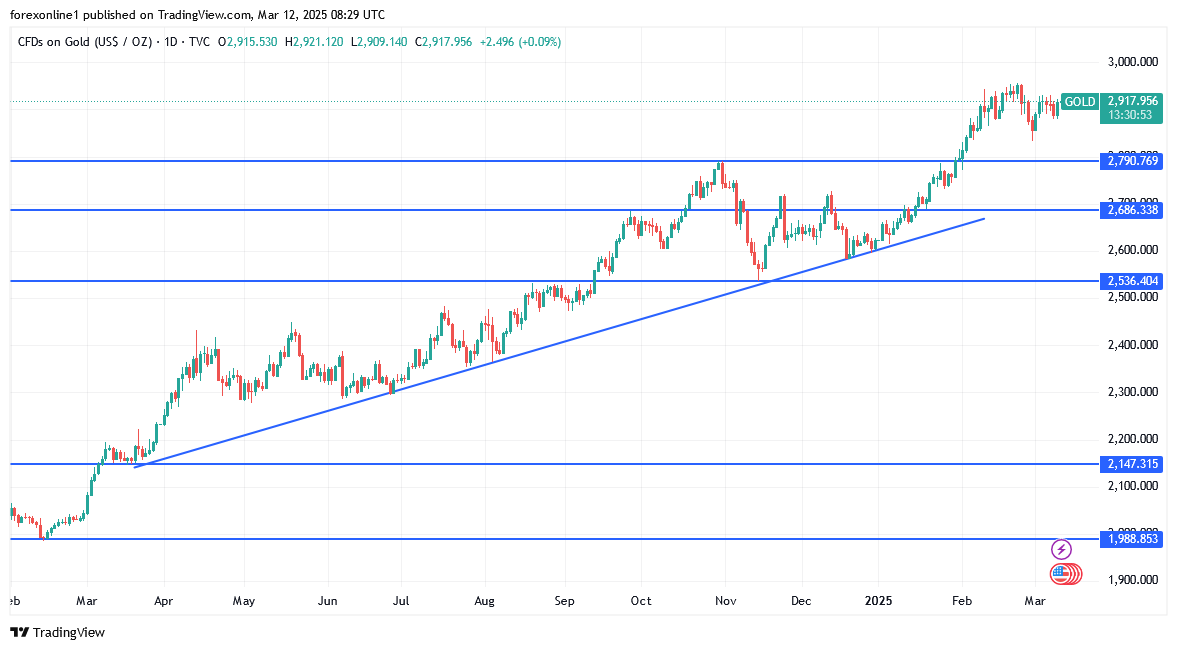Click the purple lightning chart events icon
Image resolution: width=1177 pixels, height=650 pixels.
pos(1061,548)
